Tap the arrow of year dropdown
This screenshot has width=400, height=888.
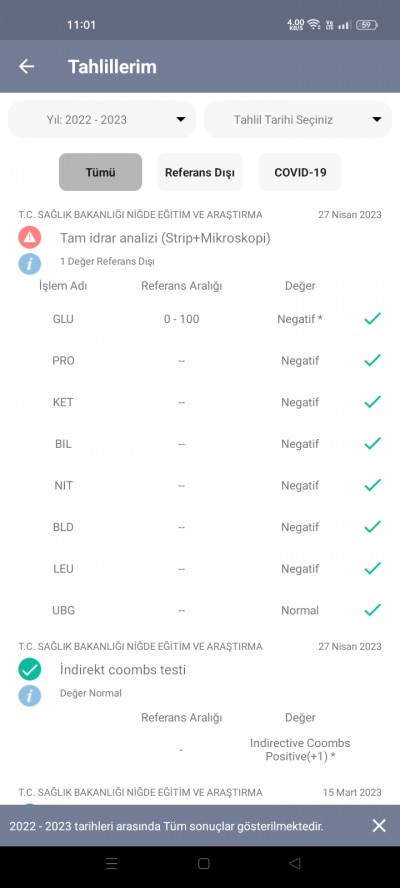181,119
